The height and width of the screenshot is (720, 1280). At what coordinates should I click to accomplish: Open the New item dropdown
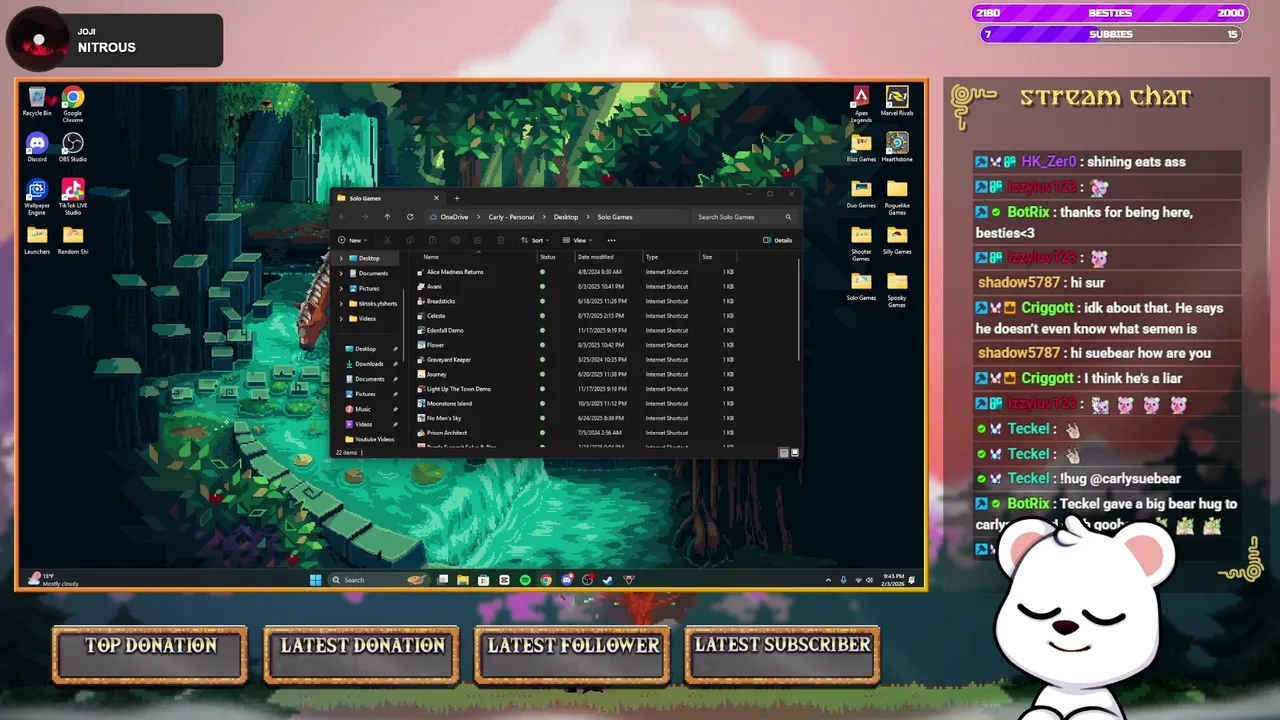(353, 240)
